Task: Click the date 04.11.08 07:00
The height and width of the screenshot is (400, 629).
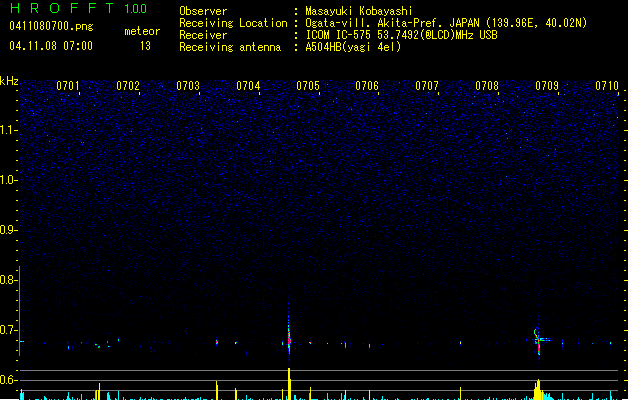Action: click(51, 46)
